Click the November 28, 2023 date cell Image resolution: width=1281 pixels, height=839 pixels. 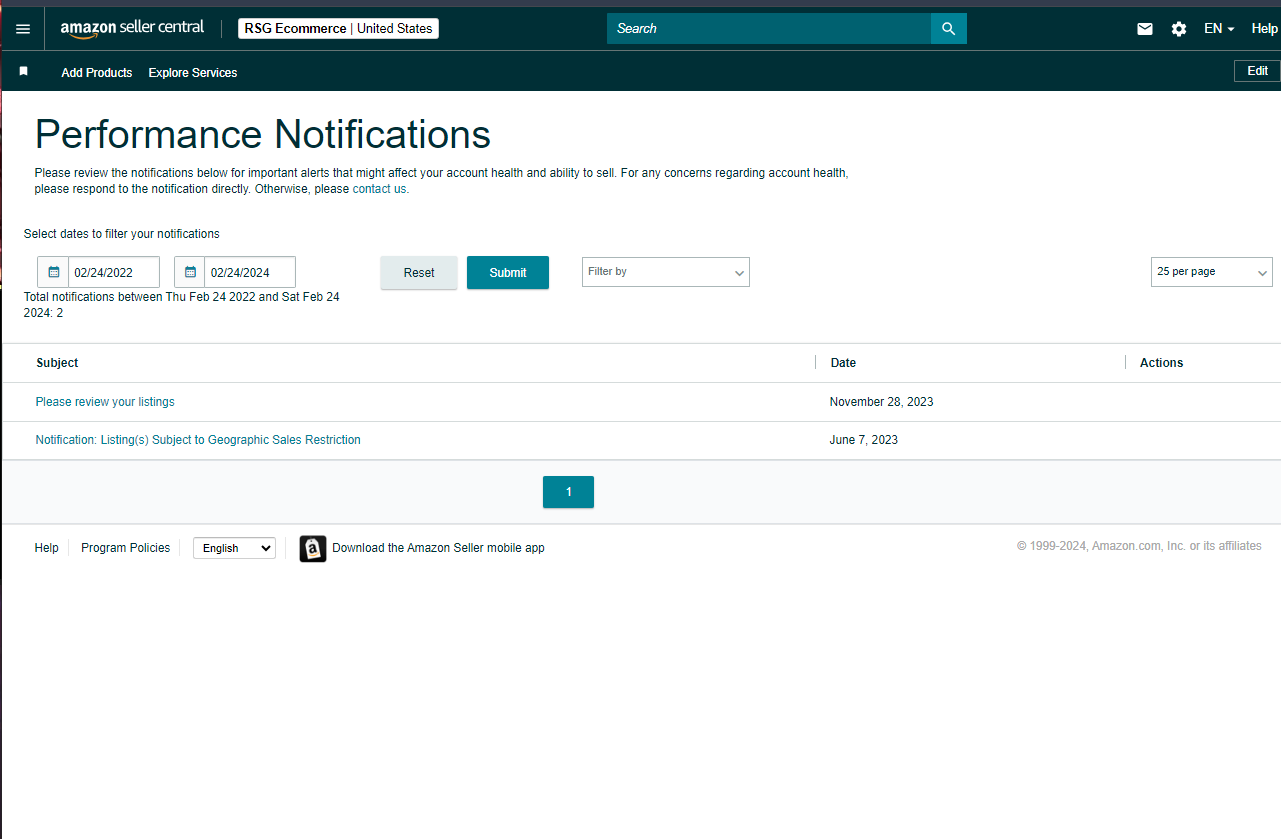tap(882, 402)
